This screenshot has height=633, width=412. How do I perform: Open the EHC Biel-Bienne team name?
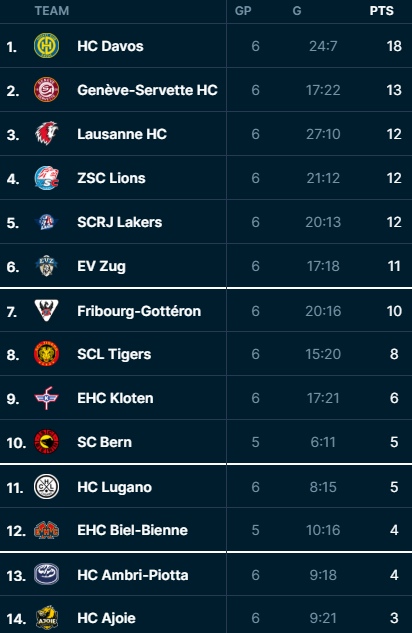pyautogui.click(x=132, y=530)
